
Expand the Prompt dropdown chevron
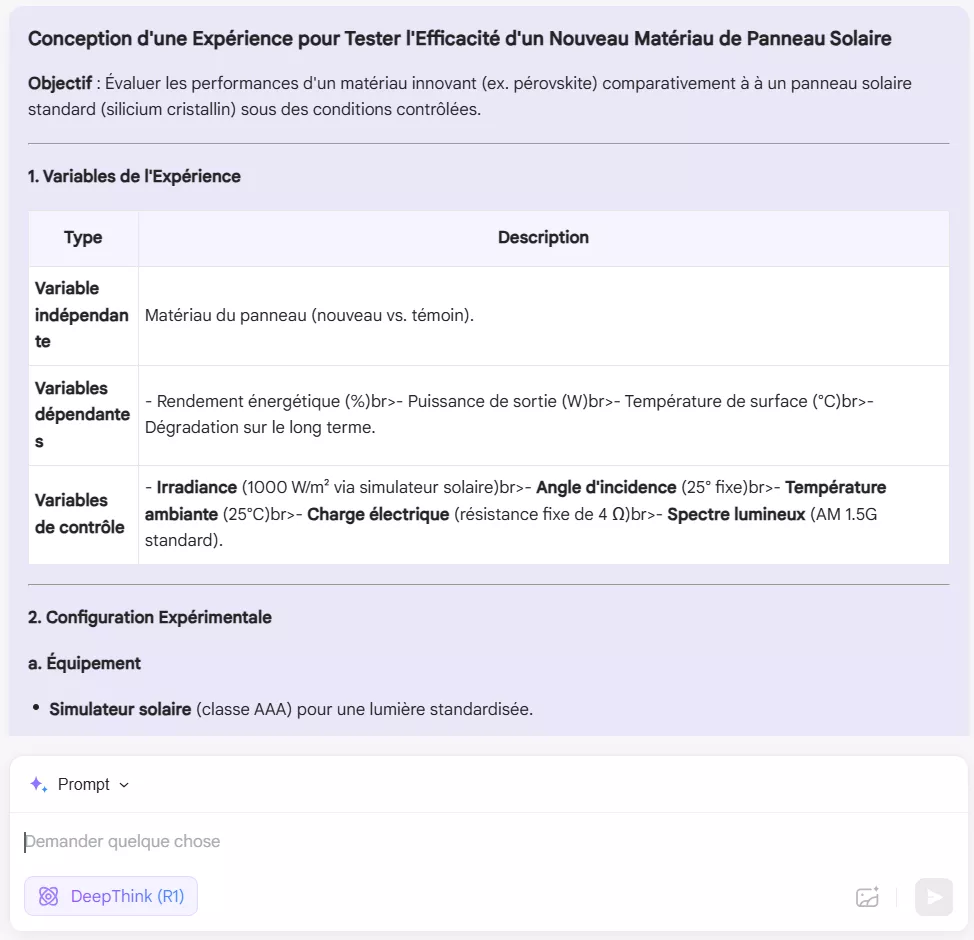coord(124,785)
